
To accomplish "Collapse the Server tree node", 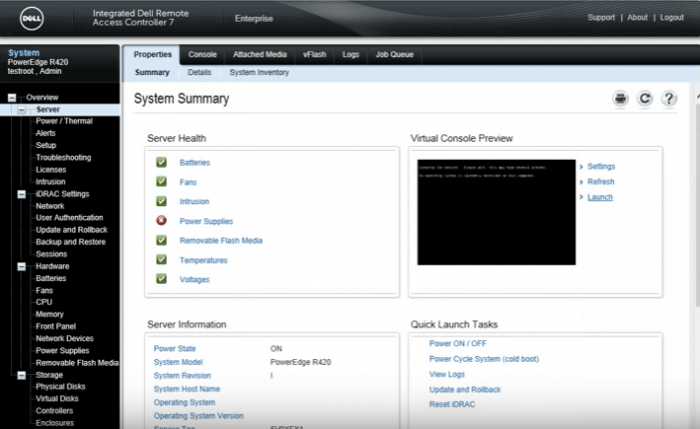I will (21, 110).
